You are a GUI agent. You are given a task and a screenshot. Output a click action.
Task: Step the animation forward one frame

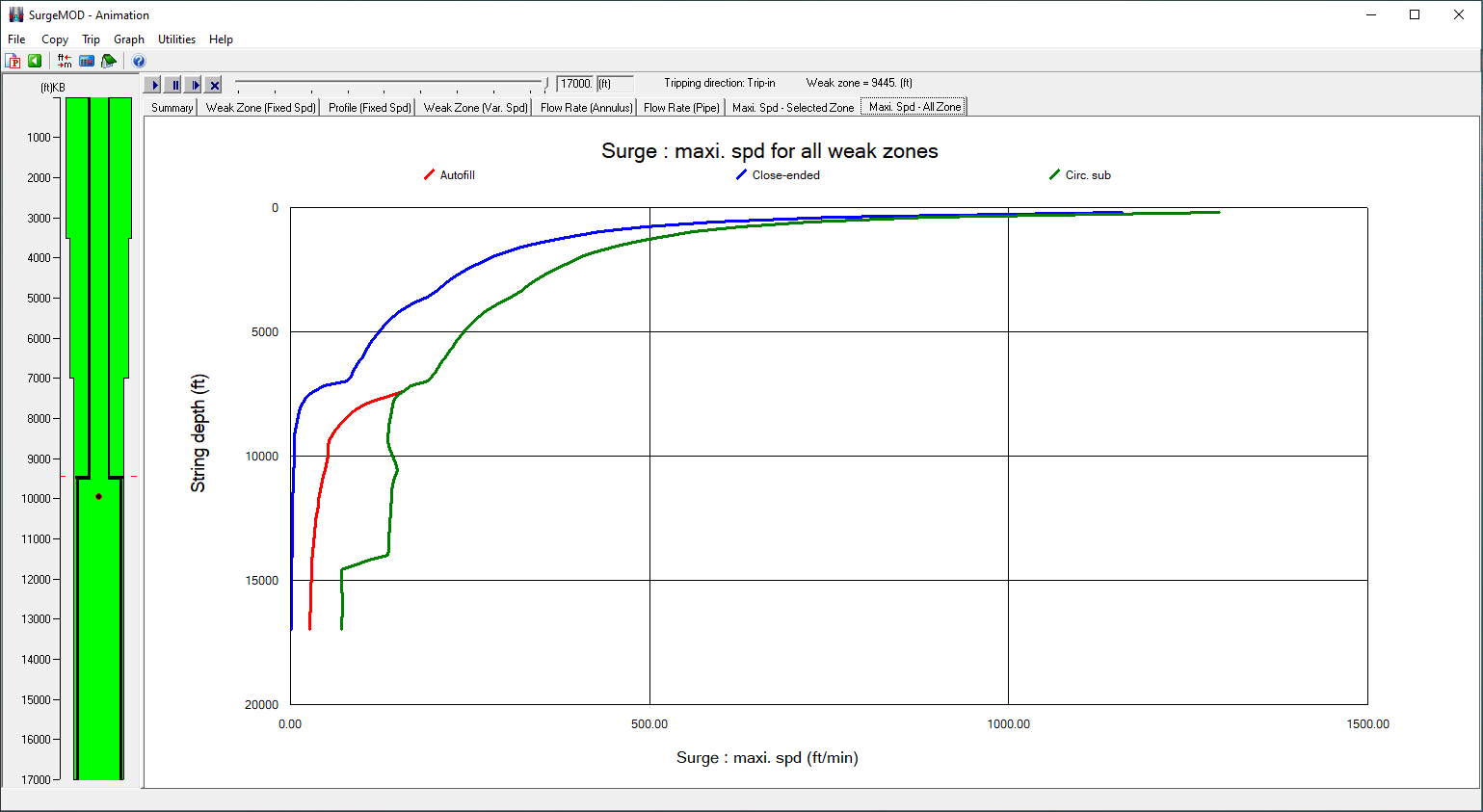coord(194,85)
